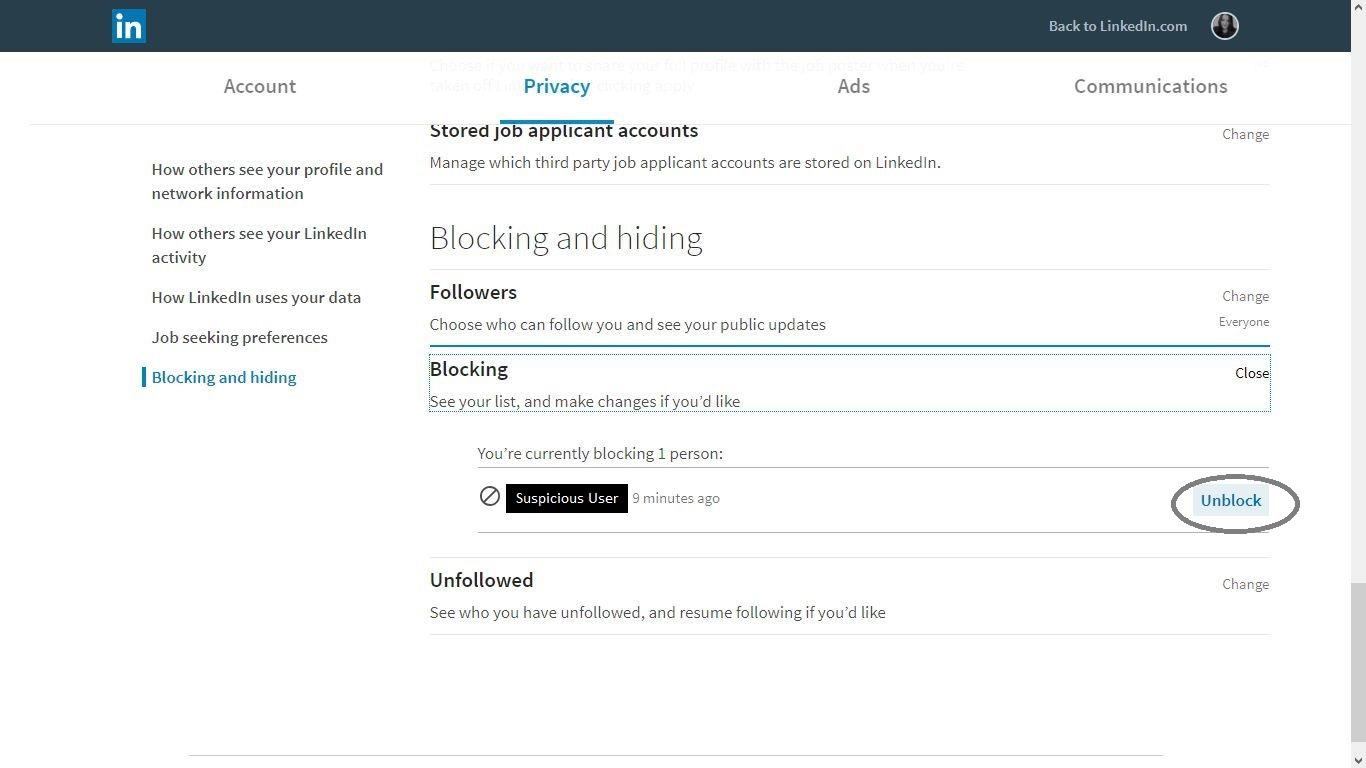Image resolution: width=1366 pixels, height=768 pixels.
Task: Select the Privacy tab
Action: (x=557, y=86)
